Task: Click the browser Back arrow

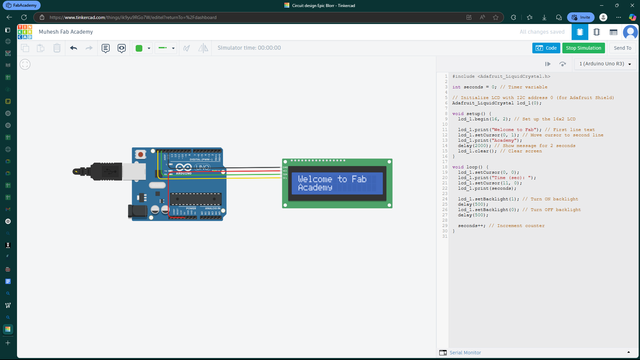Action: (x=9, y=18)
